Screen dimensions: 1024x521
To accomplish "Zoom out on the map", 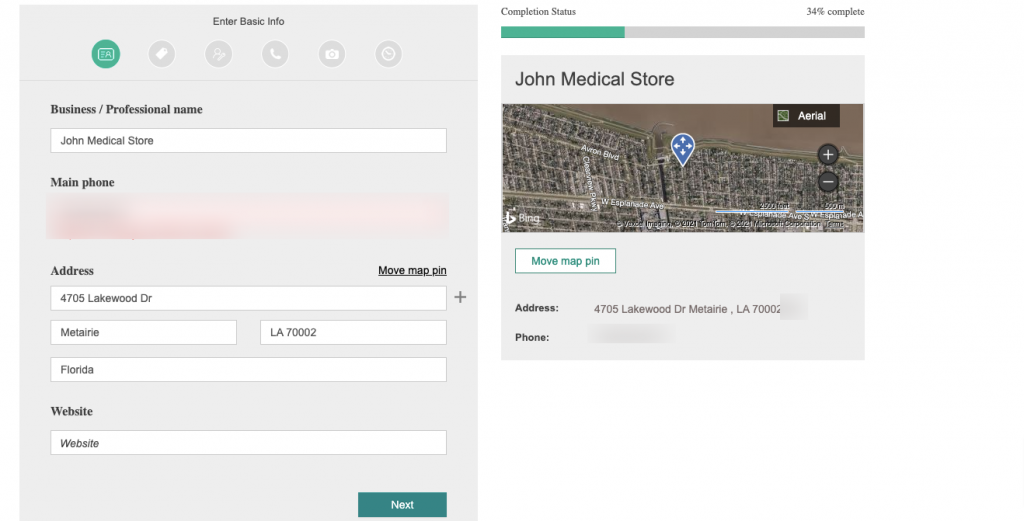I will [x=828, y=181].
